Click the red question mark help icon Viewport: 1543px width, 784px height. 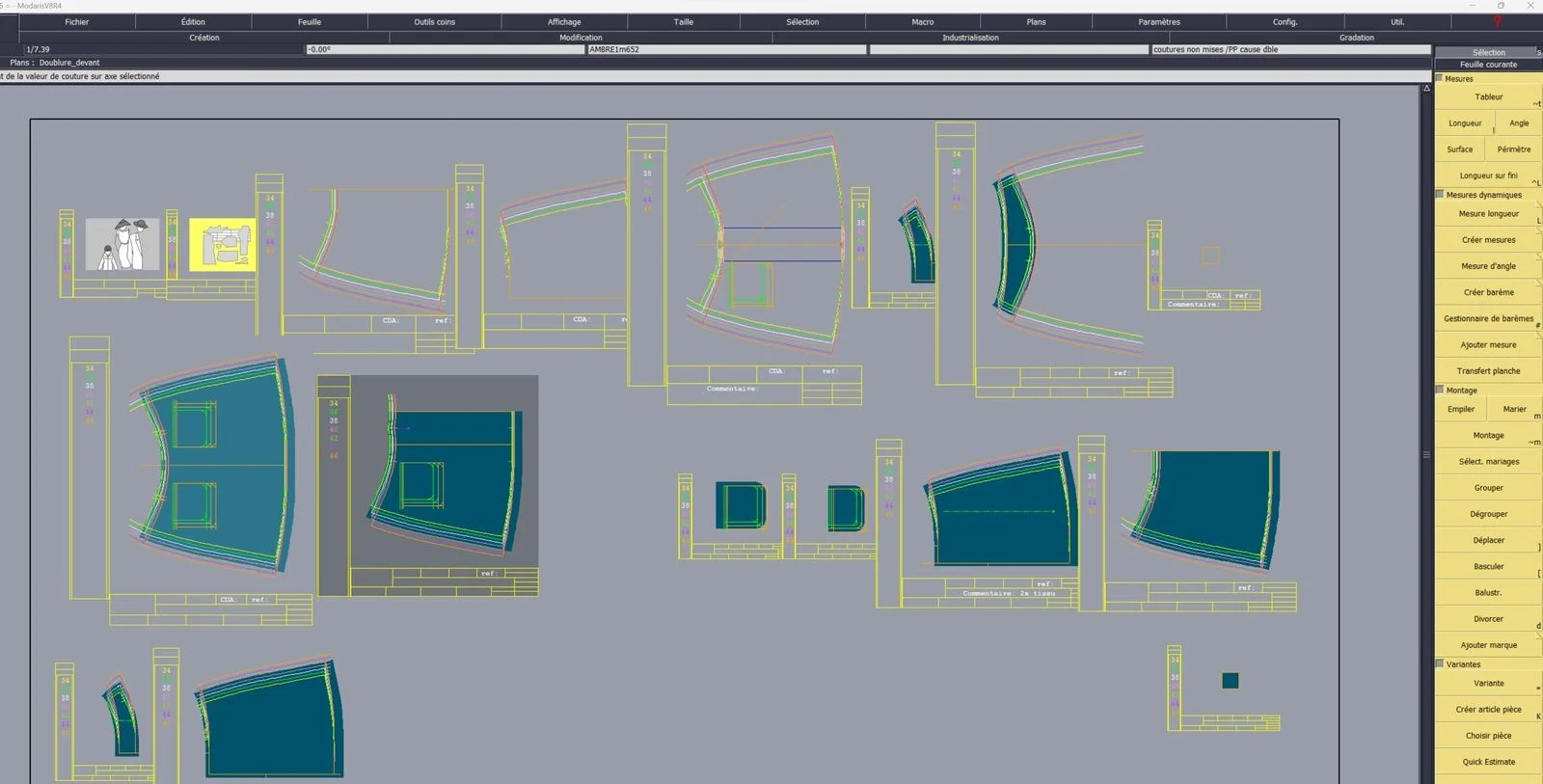pos(1497,21)
